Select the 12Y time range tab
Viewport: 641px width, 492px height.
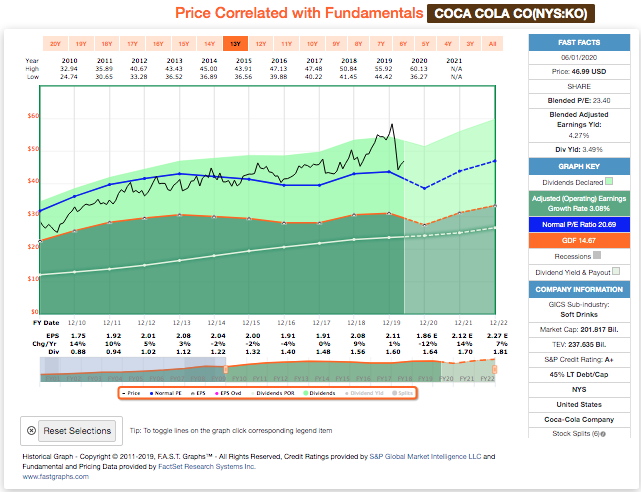tap(261, 44)
